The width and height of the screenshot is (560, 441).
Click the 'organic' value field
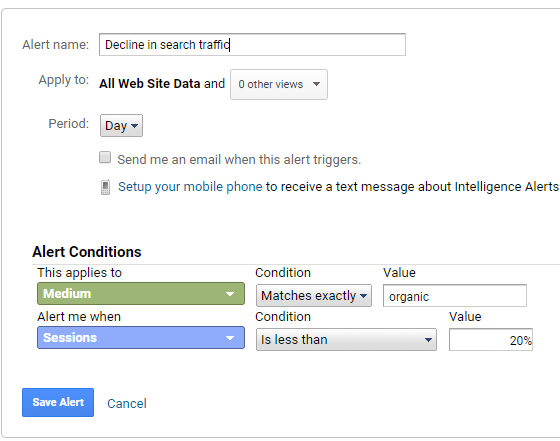pyautogui.click(x=455, y=296)
